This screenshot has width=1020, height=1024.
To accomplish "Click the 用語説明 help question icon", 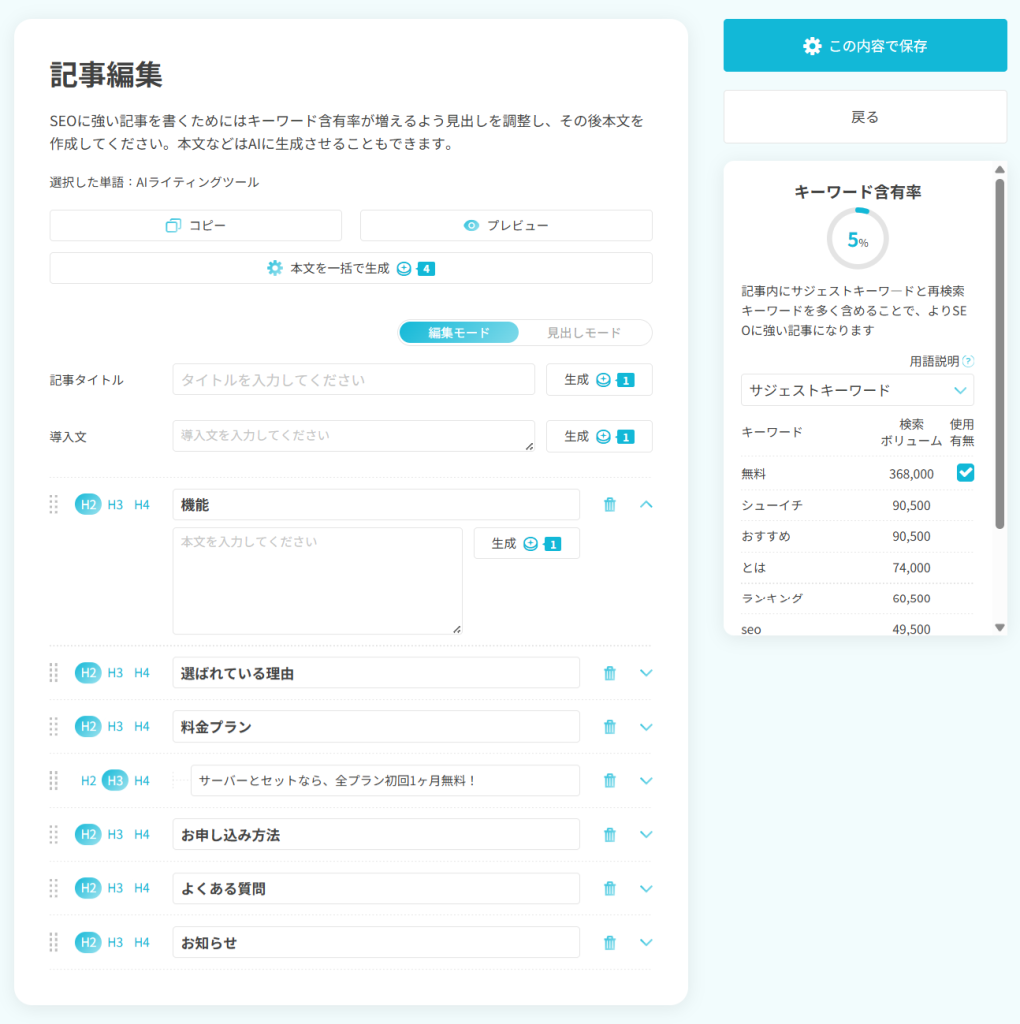I will [x=967, y=361].
